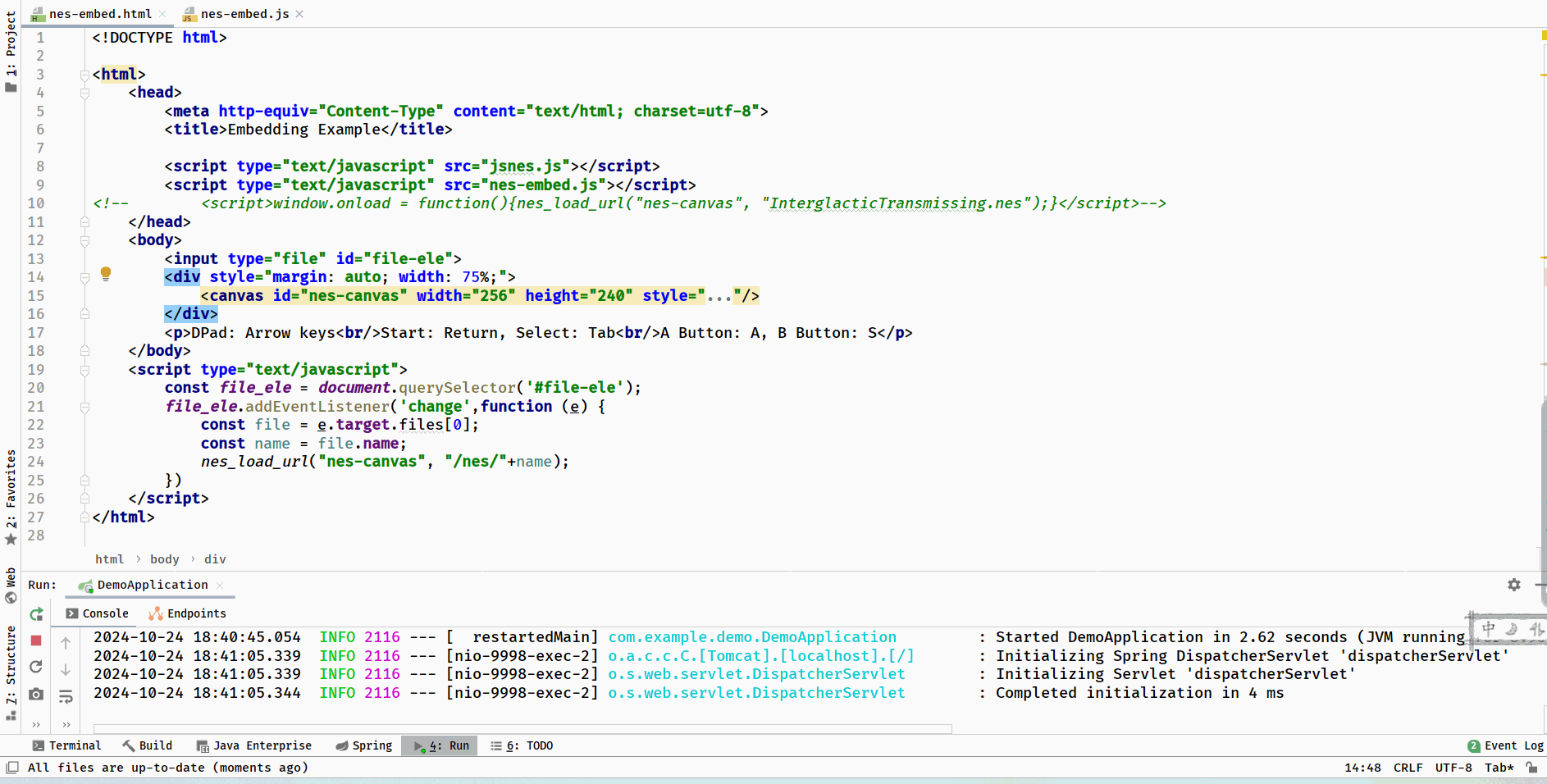Change Tab* indentation setting
The width and height of the screenshot is (1547, 784).
pyautogui.click(x=1499, y=768)
